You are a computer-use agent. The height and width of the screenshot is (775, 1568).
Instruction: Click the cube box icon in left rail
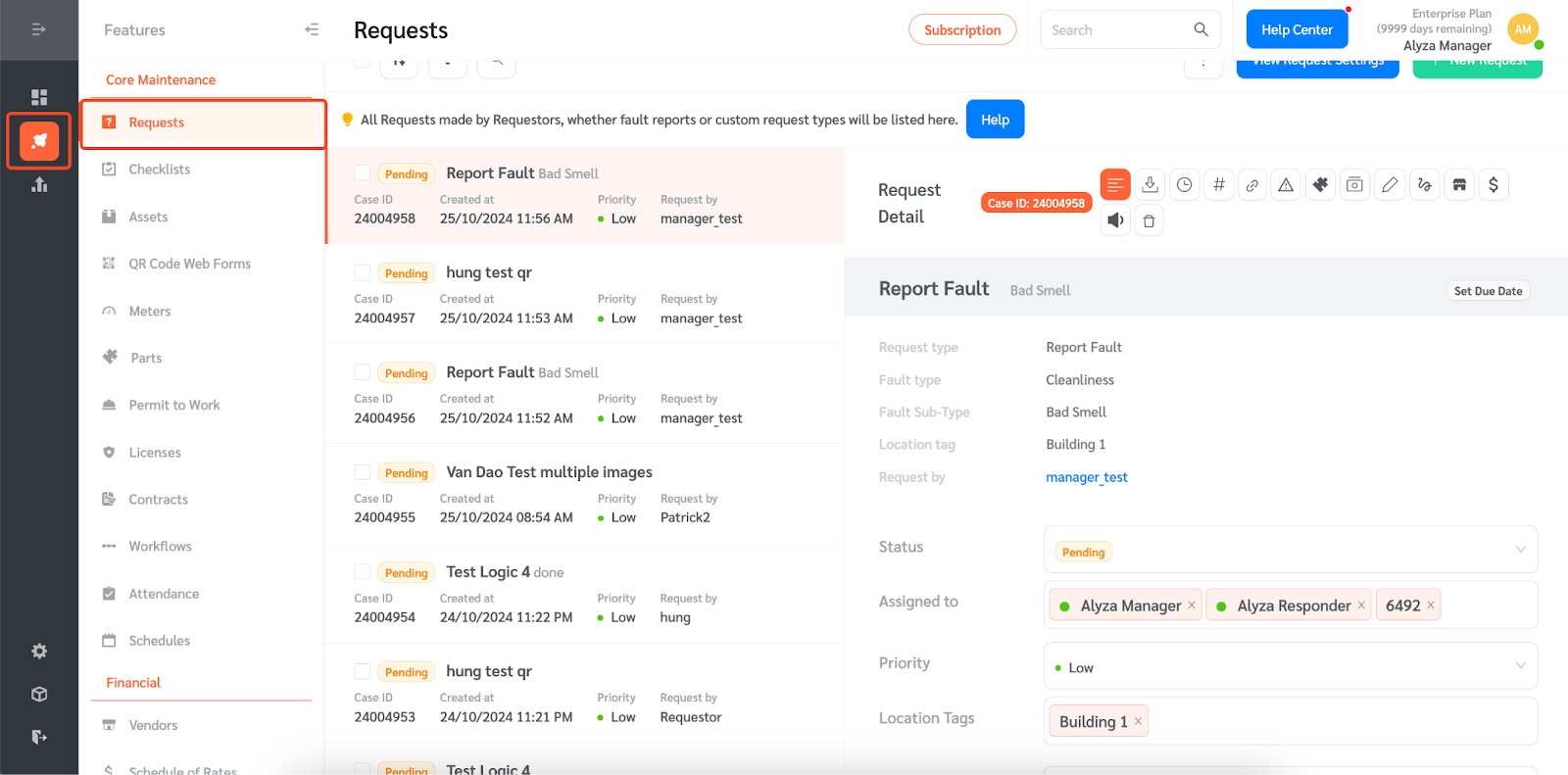[x=39, y=694]
